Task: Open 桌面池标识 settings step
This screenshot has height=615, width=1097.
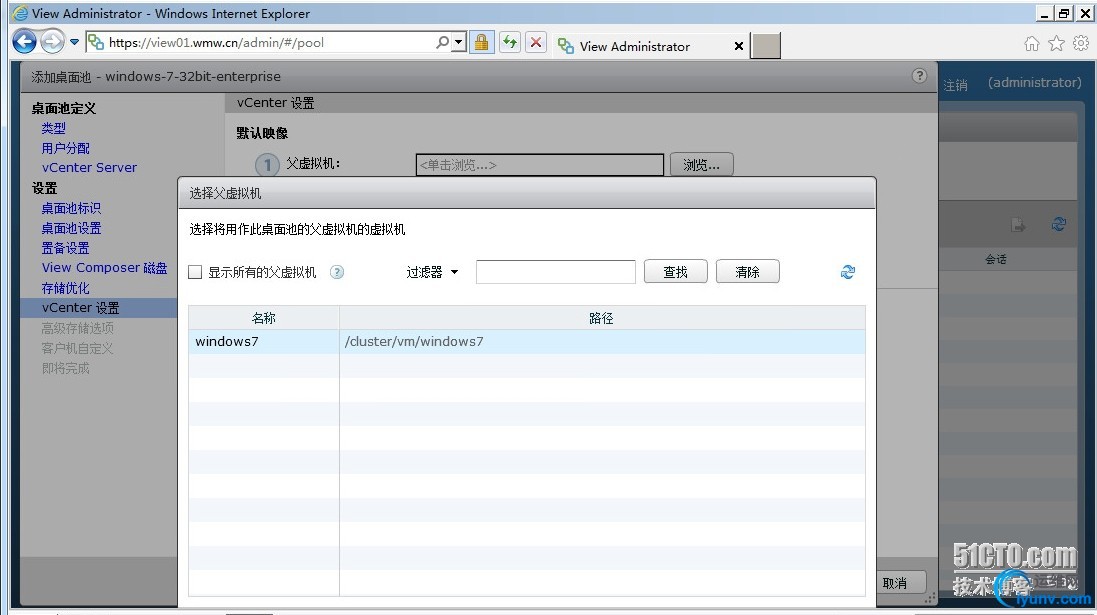Action: coord(71,208)
